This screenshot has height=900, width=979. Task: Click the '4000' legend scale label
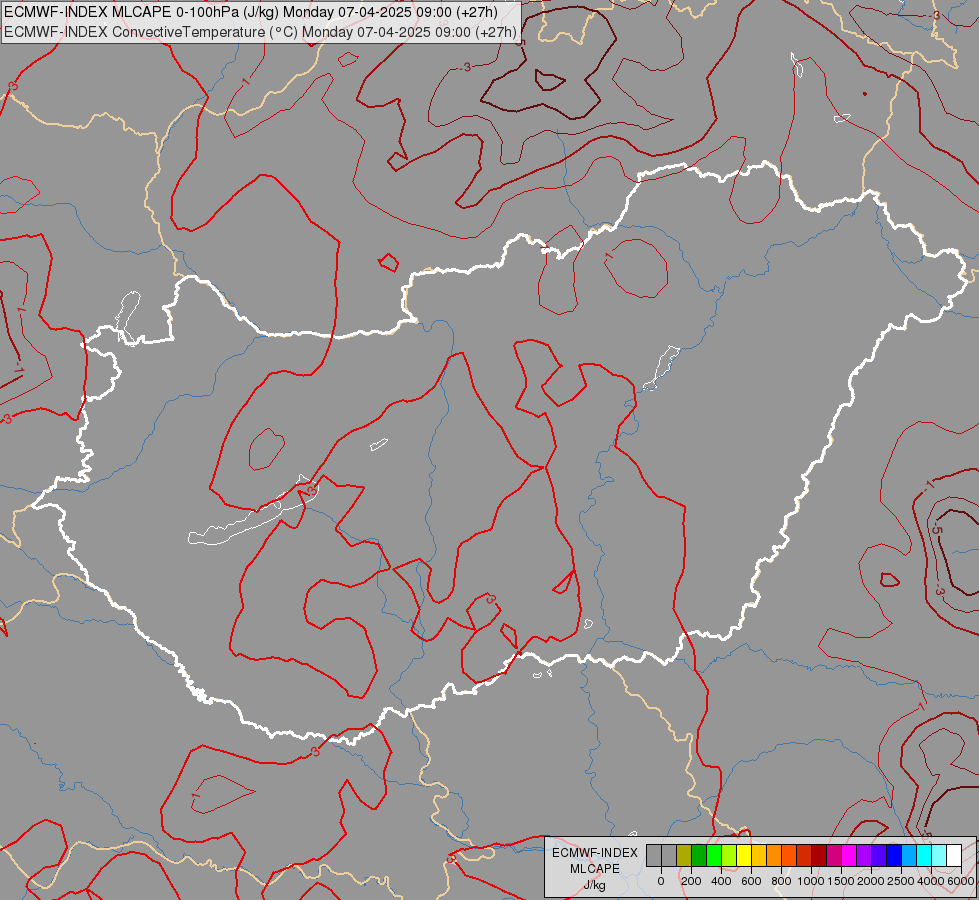(931, 881)
